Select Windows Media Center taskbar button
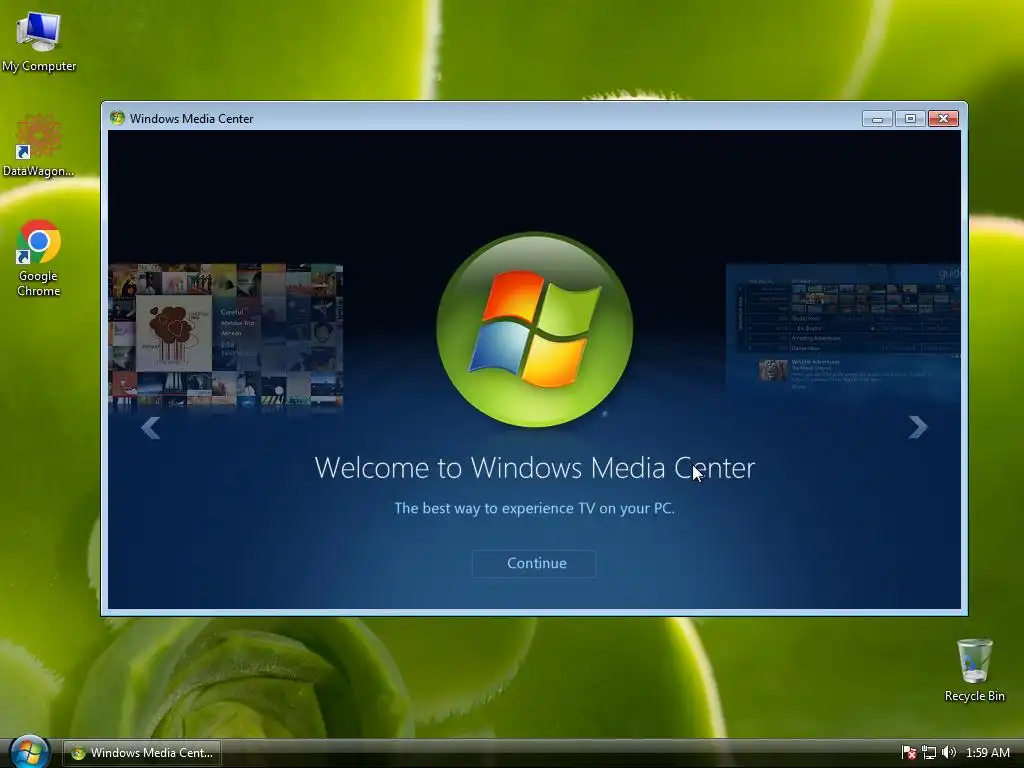The height and width of the screenshot is (768, 1024). 142,753
